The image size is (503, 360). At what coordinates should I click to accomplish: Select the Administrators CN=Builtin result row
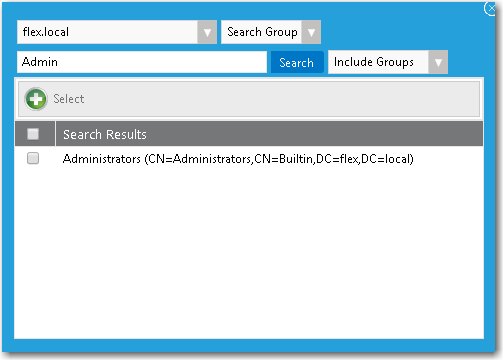(x=249, y=159)
